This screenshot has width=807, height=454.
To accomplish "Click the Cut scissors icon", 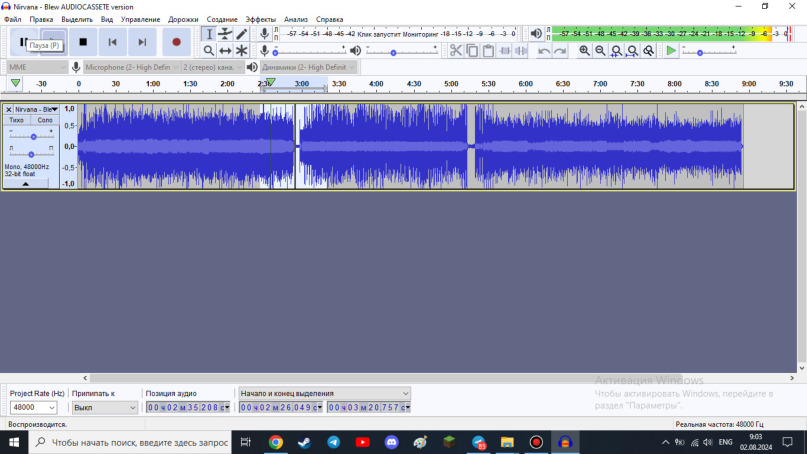I will [456, 50].
